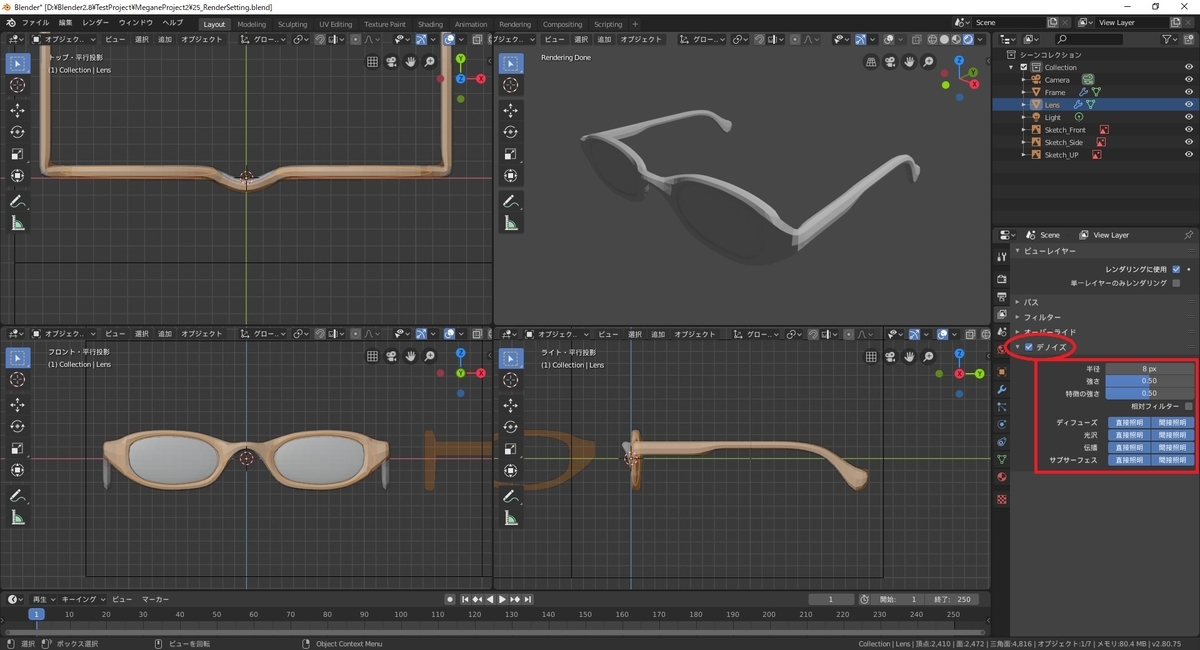Select the Move tool in top-left viewport
The height and width of the screenshot is (650, 1200).
tap(18, 110)
